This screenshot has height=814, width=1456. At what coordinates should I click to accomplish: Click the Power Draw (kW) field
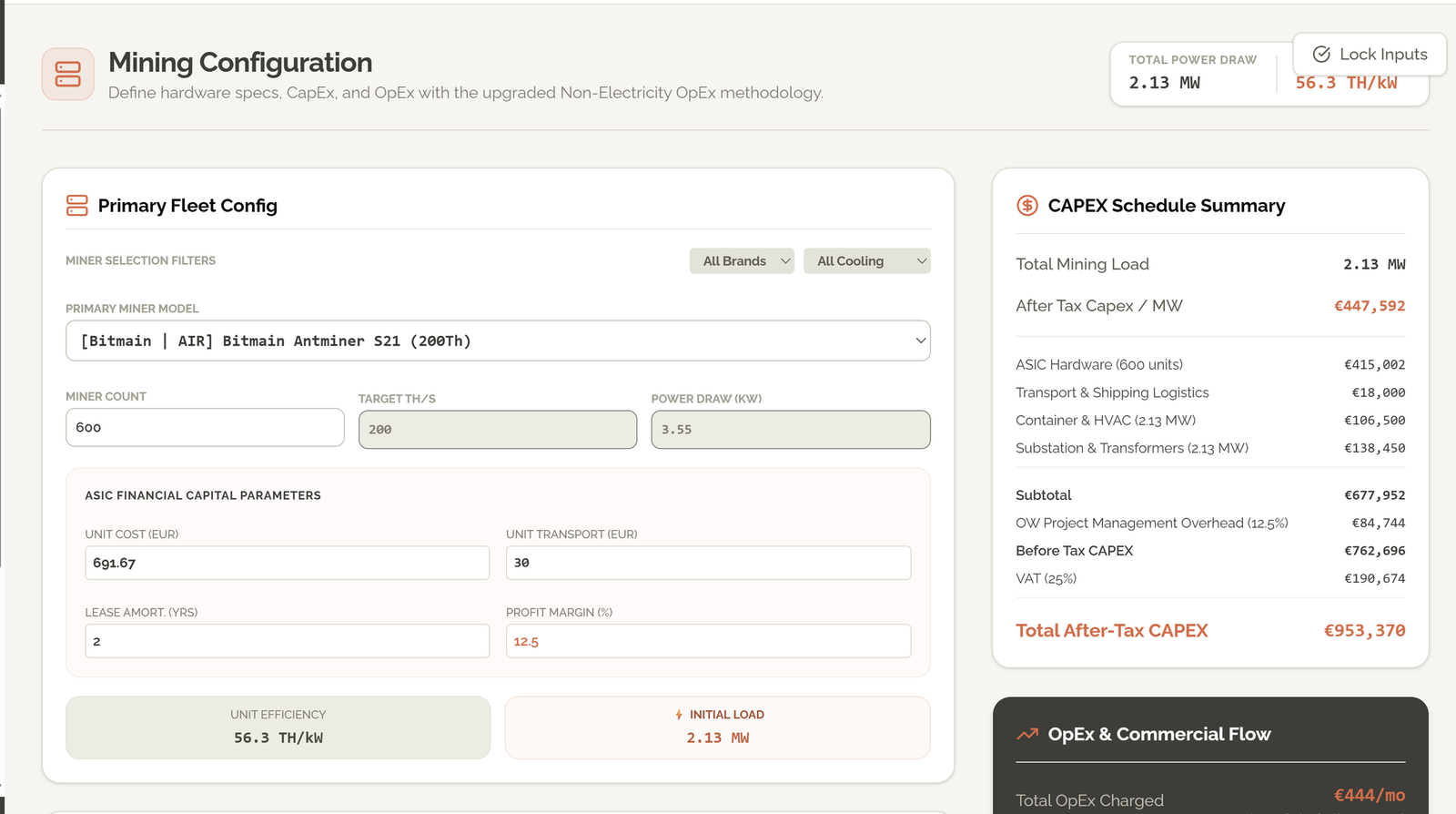(x=791, y=430)
